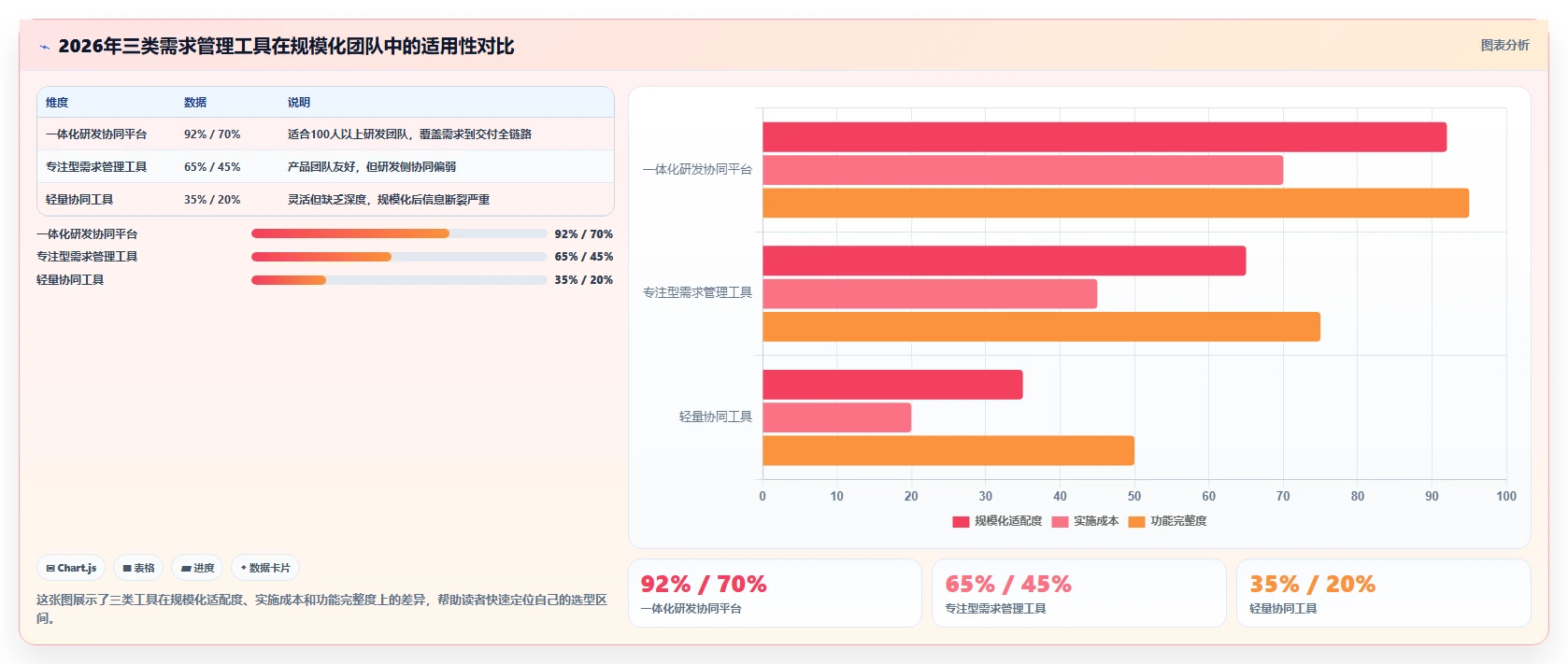Click the 专注型需求管理工具 progress bar
1568x664 pixels.
pos(399,257)
